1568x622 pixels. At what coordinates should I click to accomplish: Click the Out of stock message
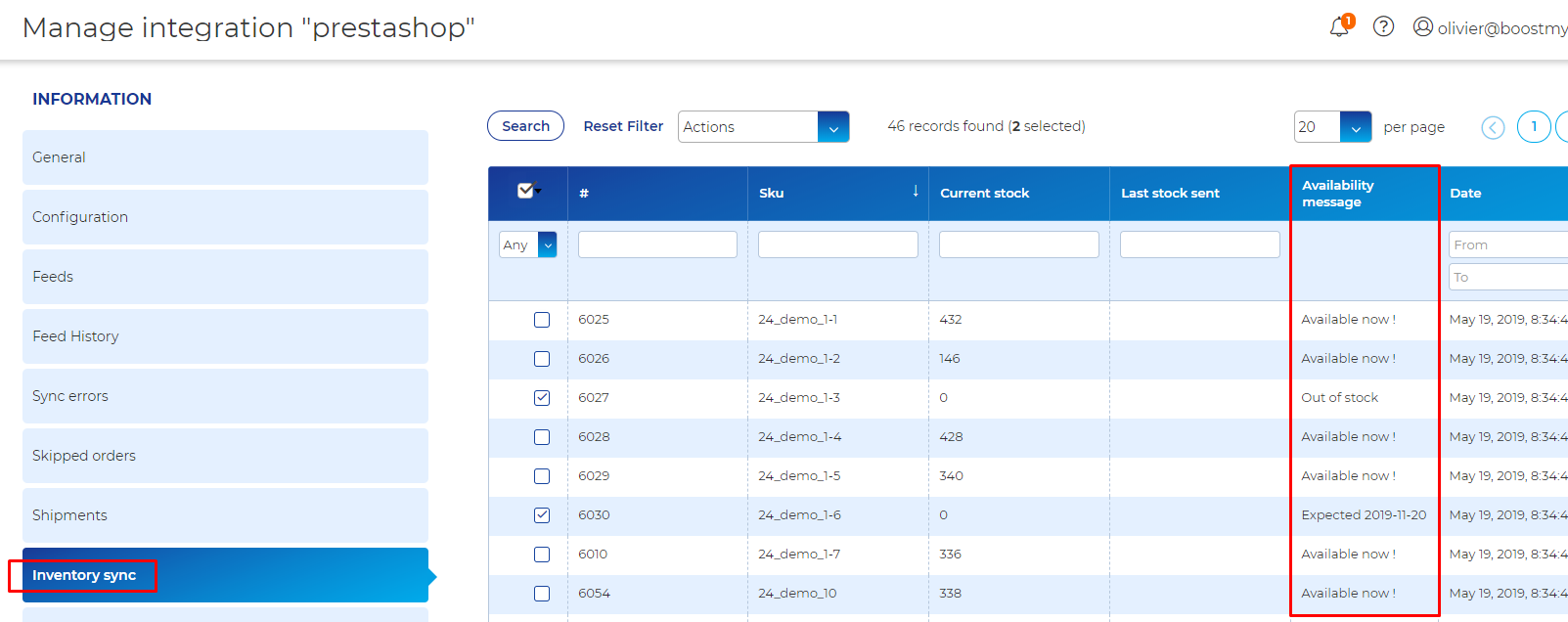(1339, 398)
